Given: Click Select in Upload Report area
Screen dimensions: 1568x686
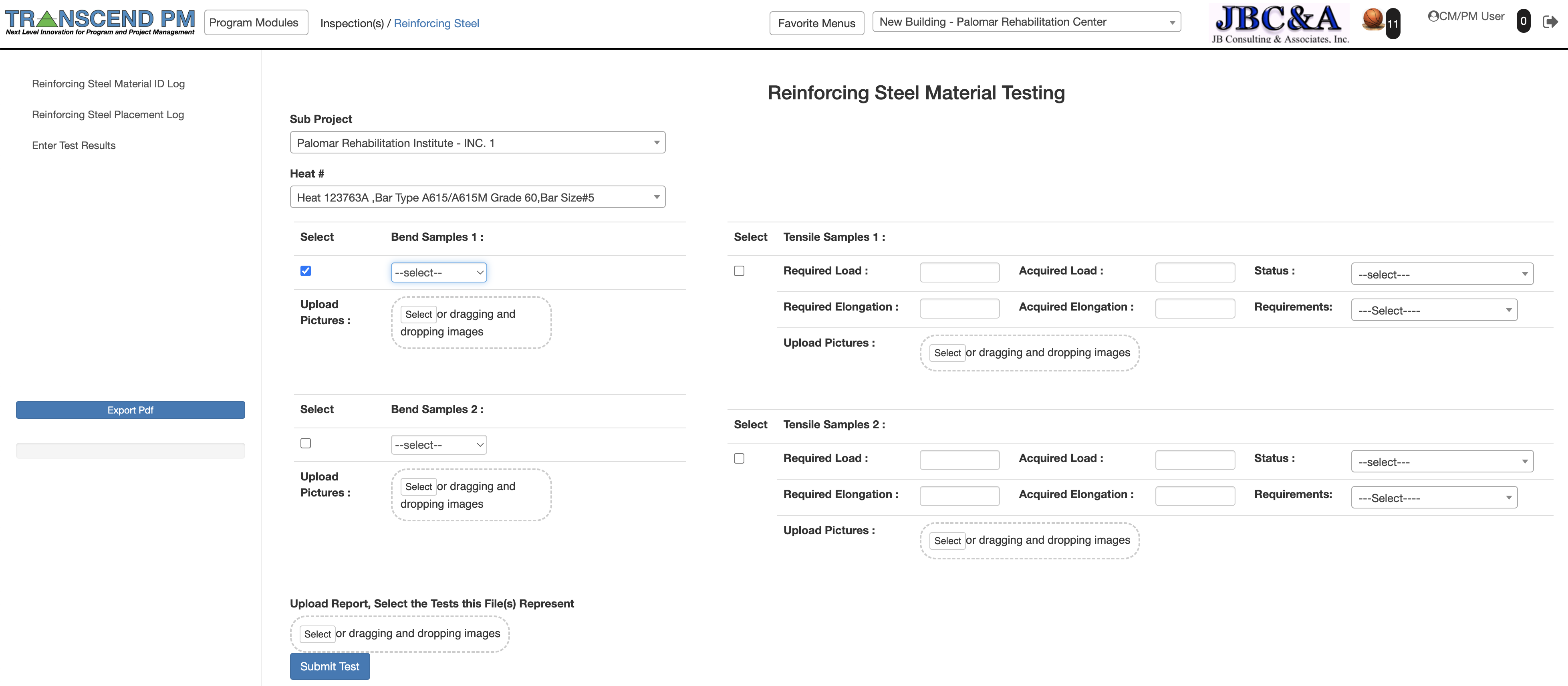Looking at the screenshot, I should point(317,634).
